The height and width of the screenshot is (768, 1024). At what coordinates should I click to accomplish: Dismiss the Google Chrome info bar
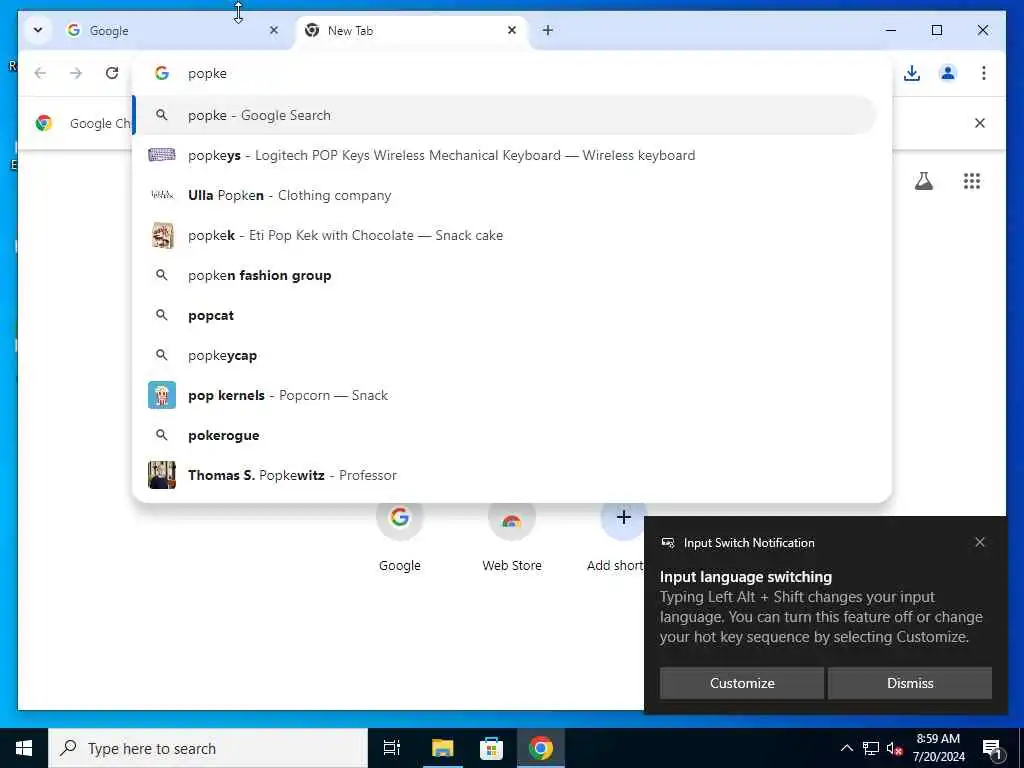pyautogui.click(x=980, y=123)
